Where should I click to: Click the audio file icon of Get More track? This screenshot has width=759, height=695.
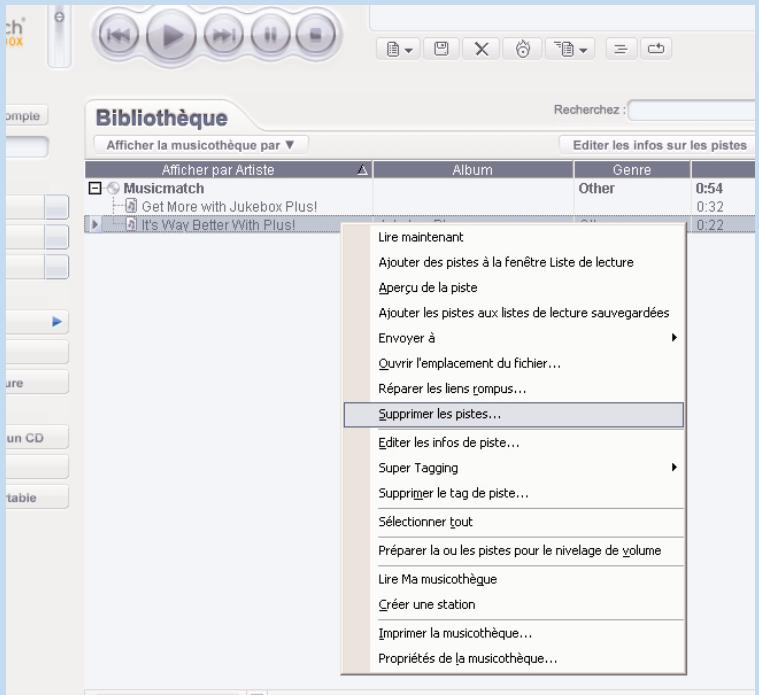pyautogui.click(x=131, y=206)
